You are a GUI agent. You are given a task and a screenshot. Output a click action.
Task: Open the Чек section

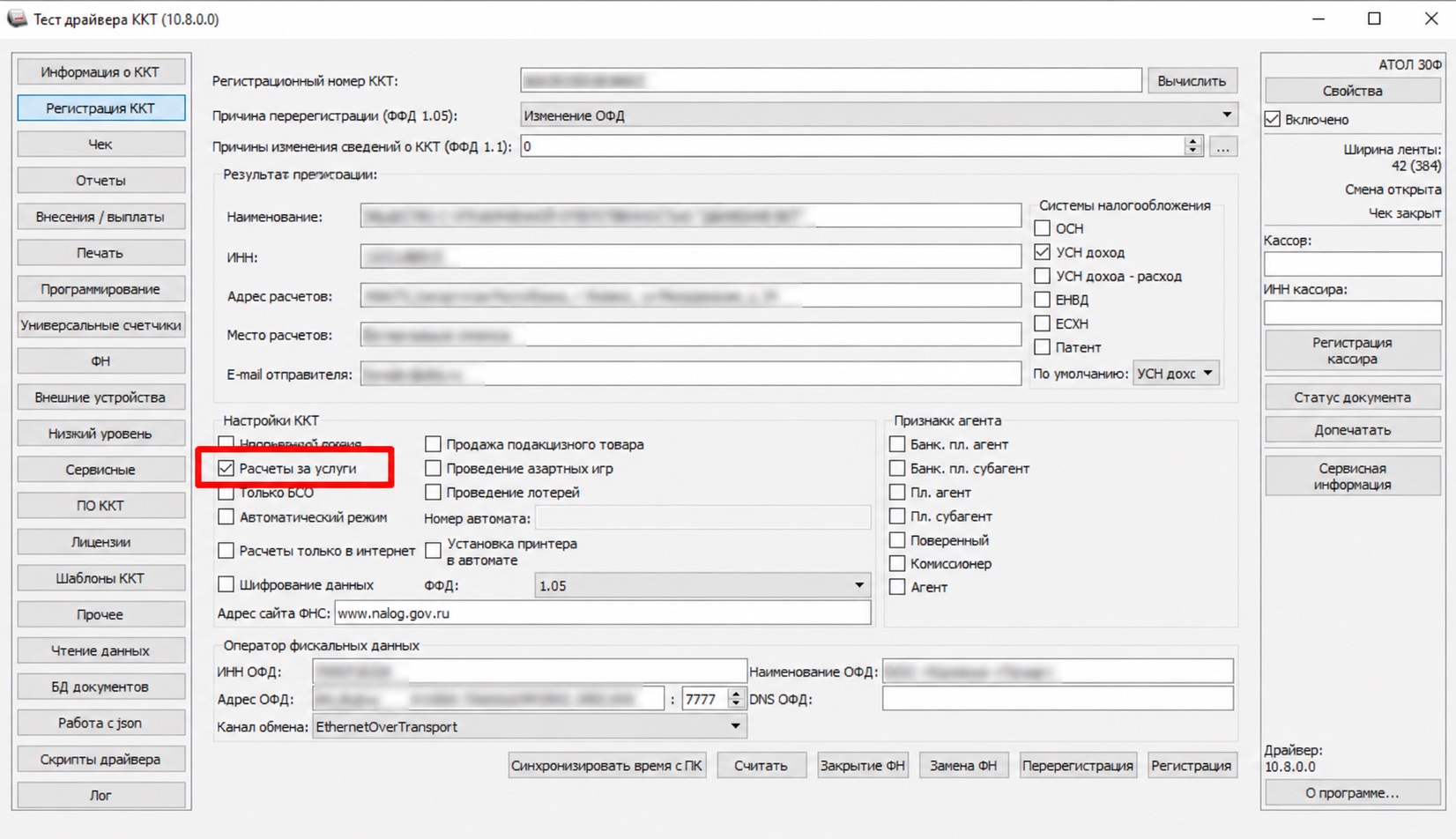pyautogui.click(x=100, y=145)
